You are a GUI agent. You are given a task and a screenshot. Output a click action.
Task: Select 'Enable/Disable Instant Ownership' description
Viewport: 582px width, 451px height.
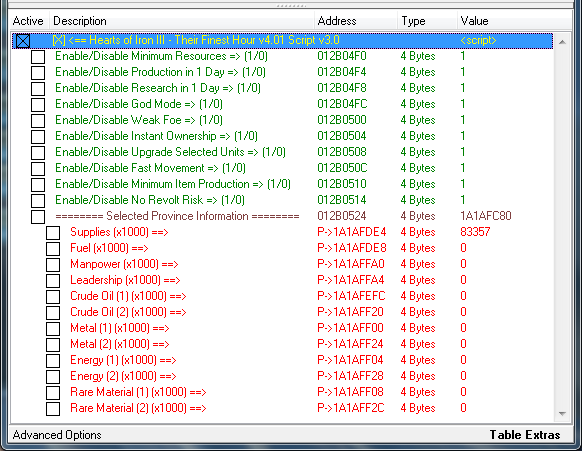[156, 136]
